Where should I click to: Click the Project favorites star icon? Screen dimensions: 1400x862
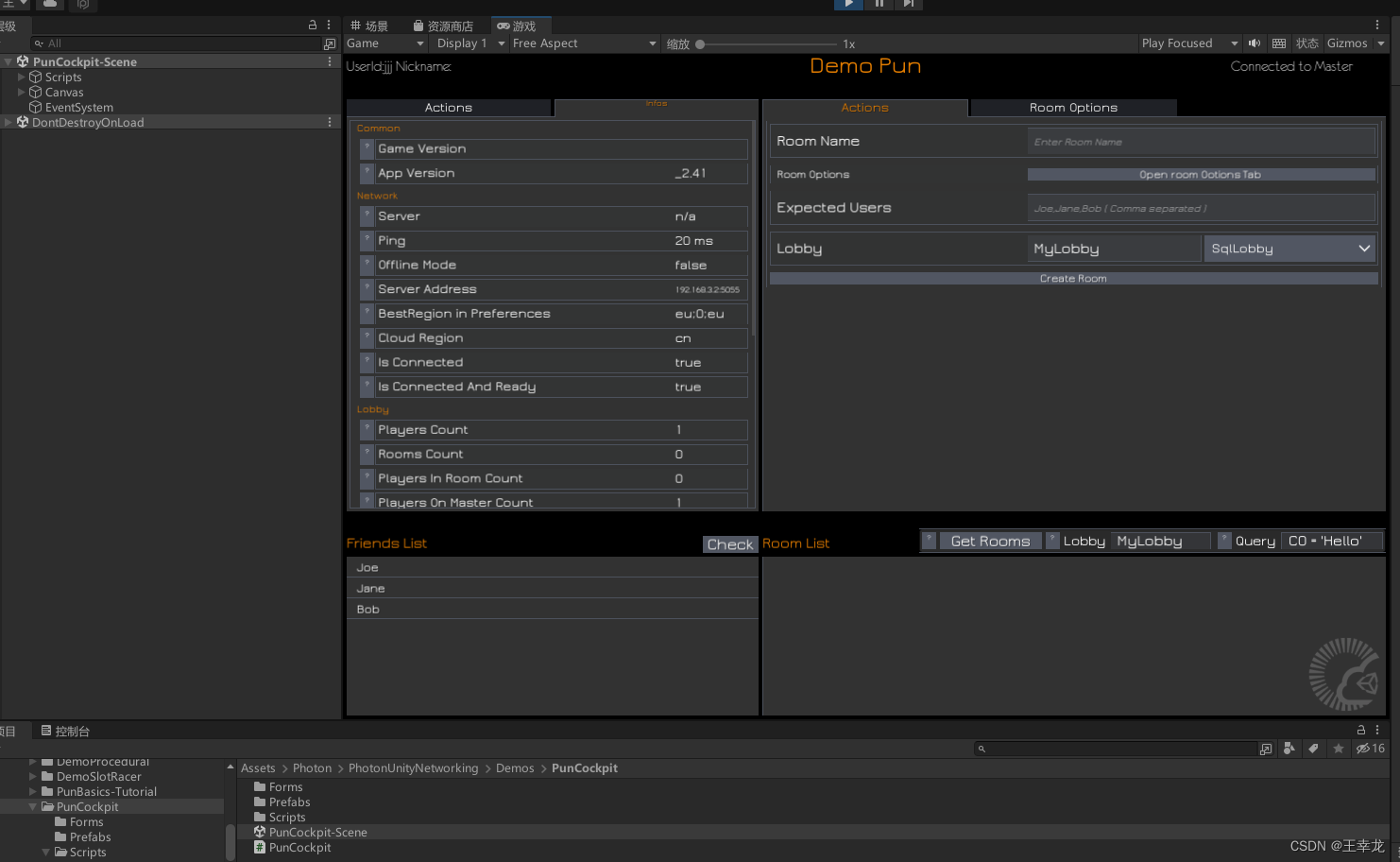tap(1338, 749)
